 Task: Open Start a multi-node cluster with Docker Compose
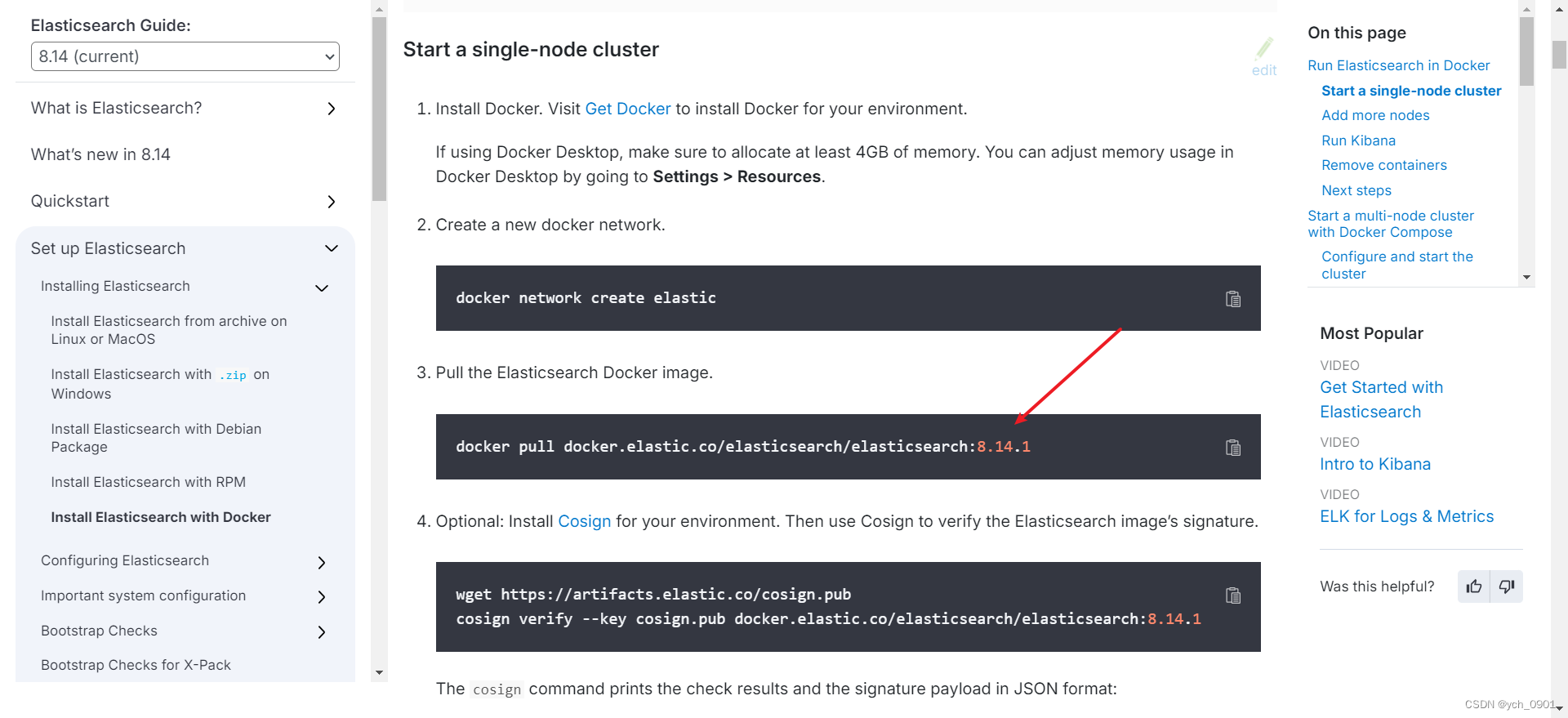coord(1391,224)
